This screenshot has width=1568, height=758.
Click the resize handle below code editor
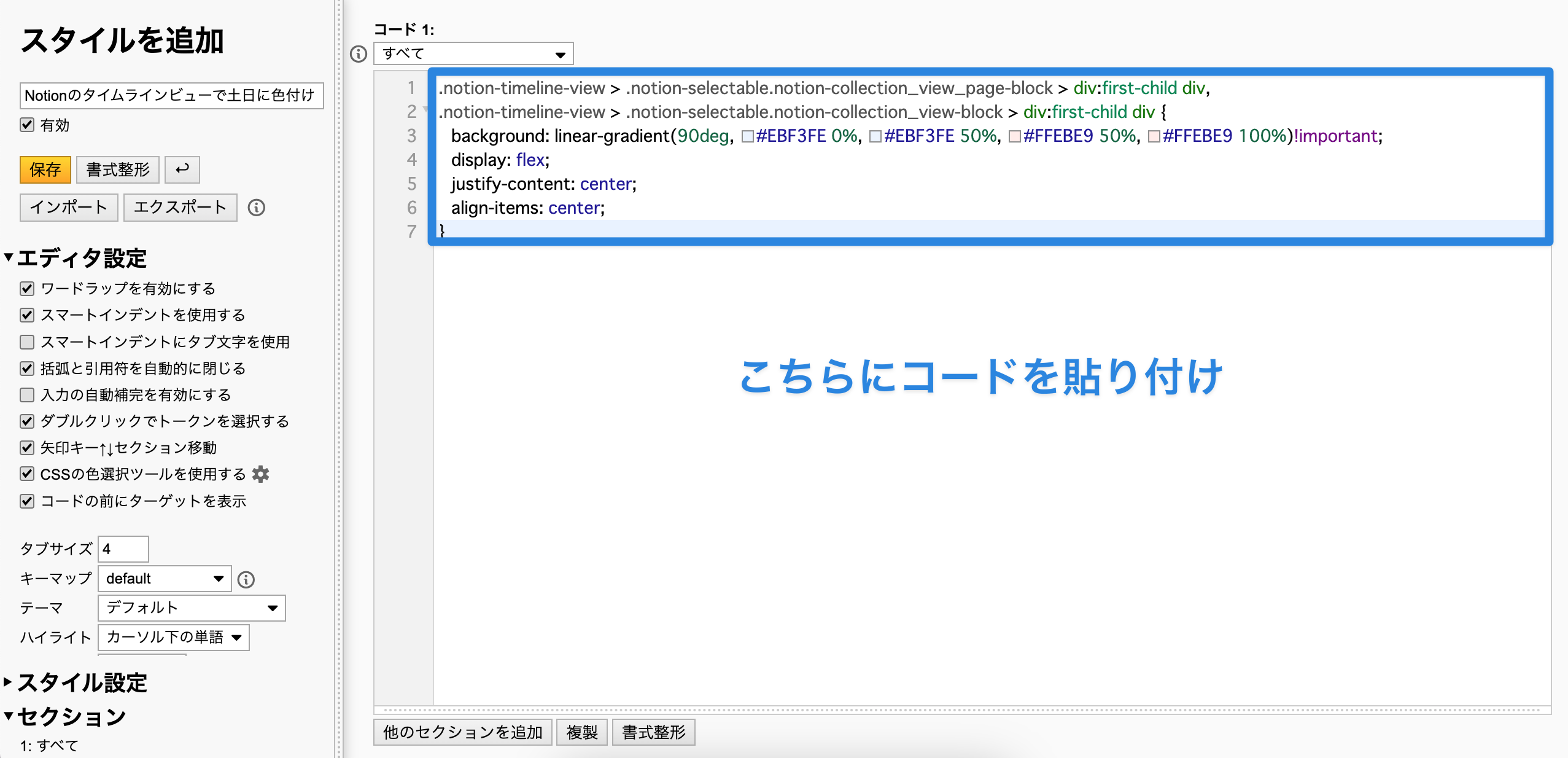click(x=962, y=709)
